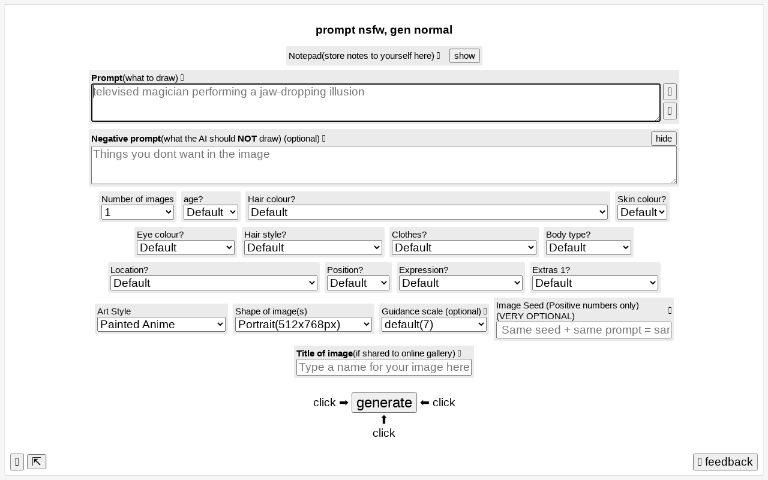Viewport: 768px width, 480px height.
Task: Click the lower small button beside the prompt box
Action: [x=670, y=111]
